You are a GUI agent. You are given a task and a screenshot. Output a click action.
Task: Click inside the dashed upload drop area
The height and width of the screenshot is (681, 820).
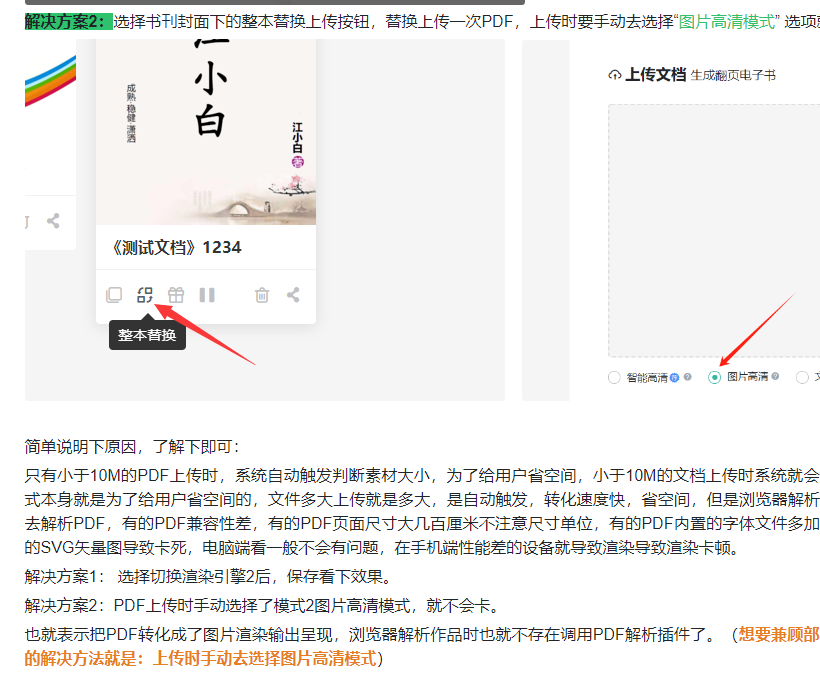coord(712,230)
